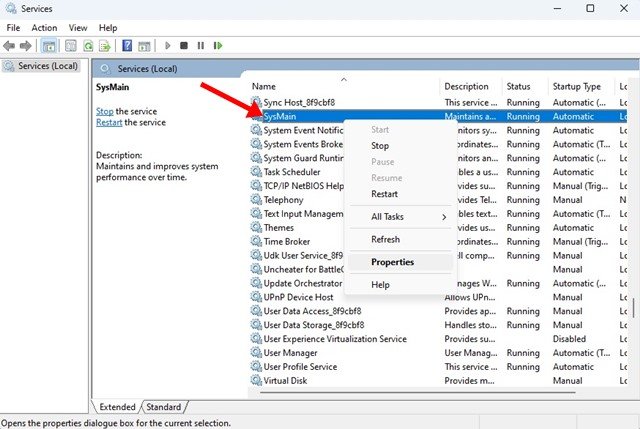Click the gear icon beside Time Broker
This screenshot has height=429, width=640.
[256, 241]
